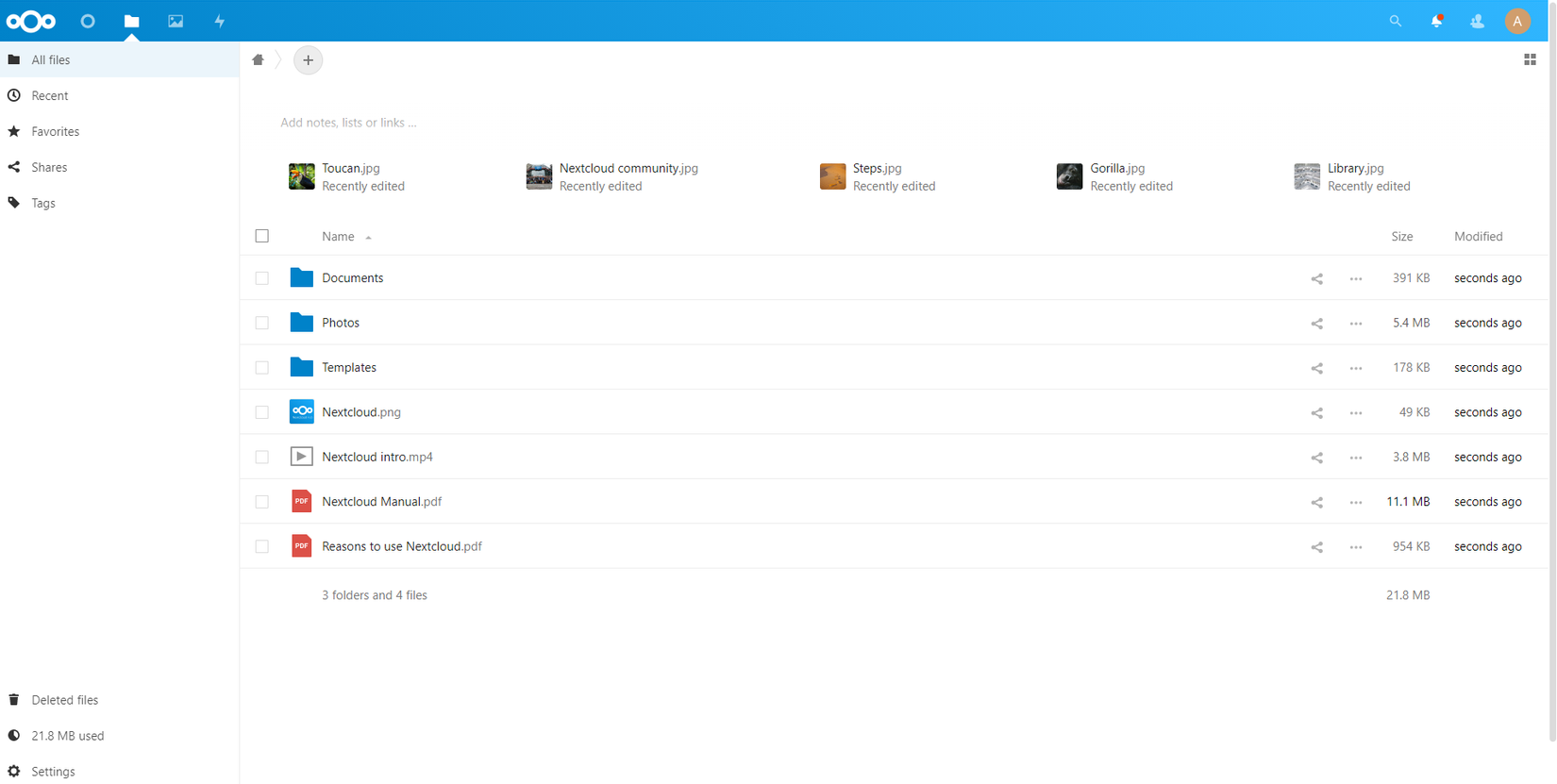Viewport: 1557px width, 784px height.
Task: Click the 'Add notes, lists or links' field
Action: [348, 123]
